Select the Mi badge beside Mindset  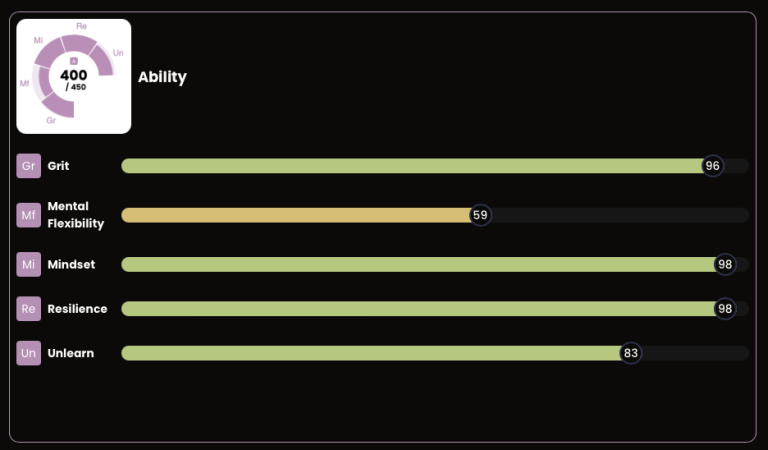(x=28, y=264)
